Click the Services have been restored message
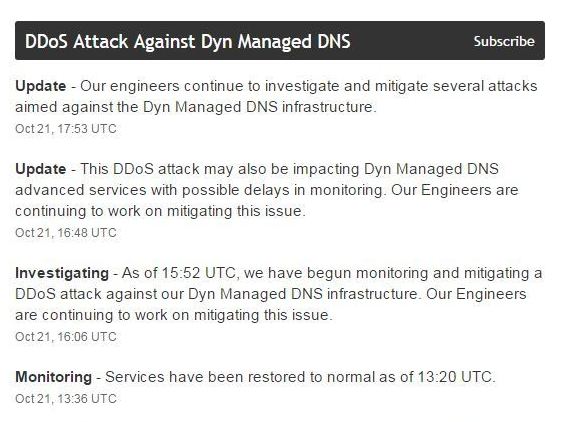563x422 pixels. click(x=300, y=377)
